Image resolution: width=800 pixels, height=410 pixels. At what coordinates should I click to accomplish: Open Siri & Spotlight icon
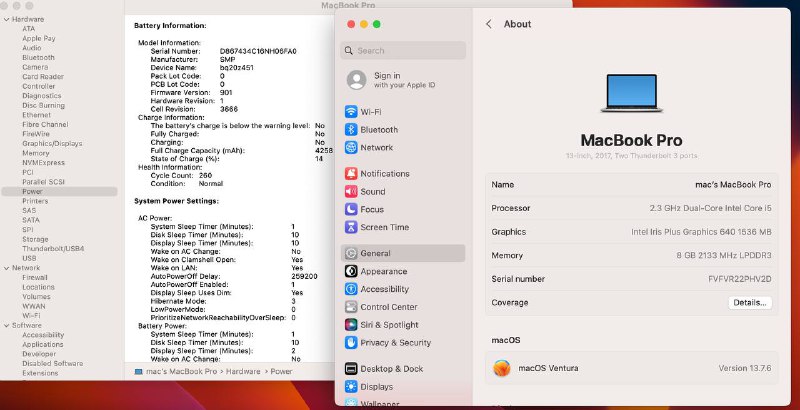(351, 325)
